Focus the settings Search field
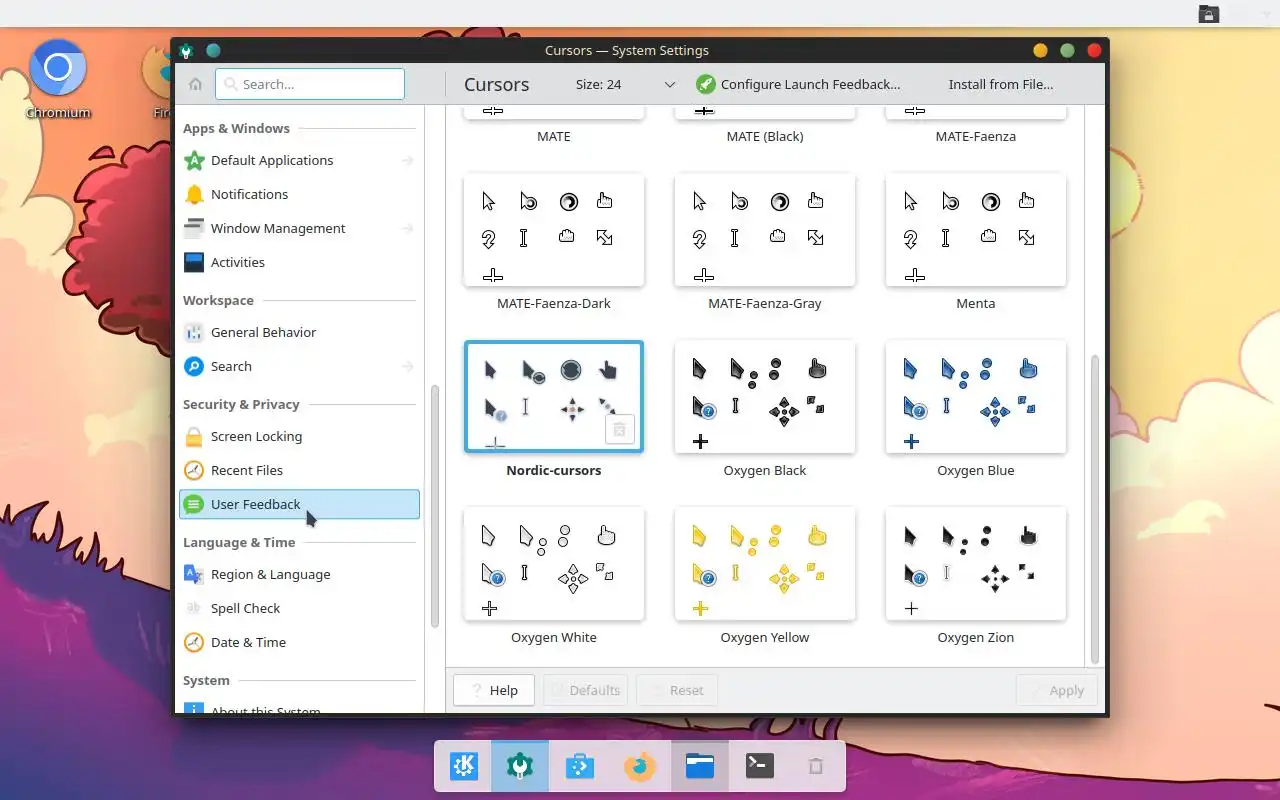The image size is (1280, 800). 310,84
